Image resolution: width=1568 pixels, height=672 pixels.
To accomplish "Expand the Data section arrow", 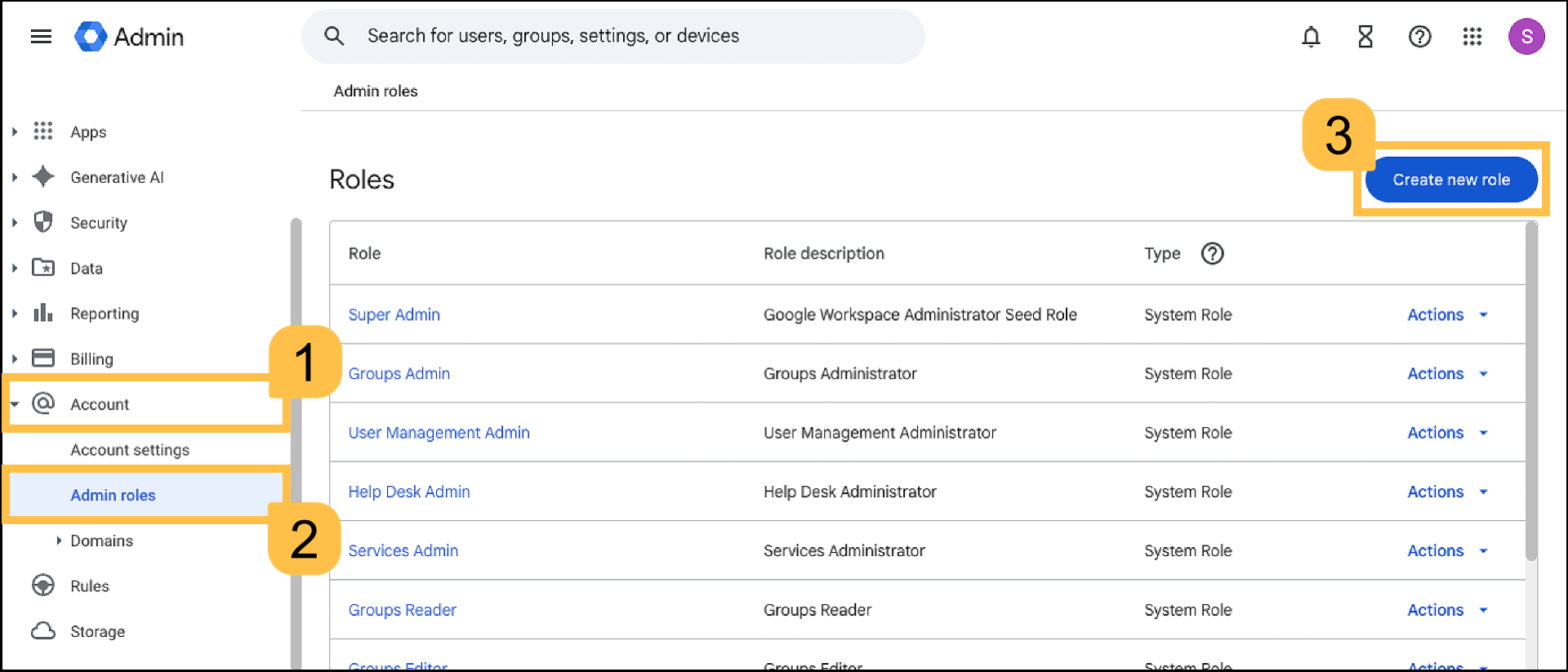I will click(15, 268).
